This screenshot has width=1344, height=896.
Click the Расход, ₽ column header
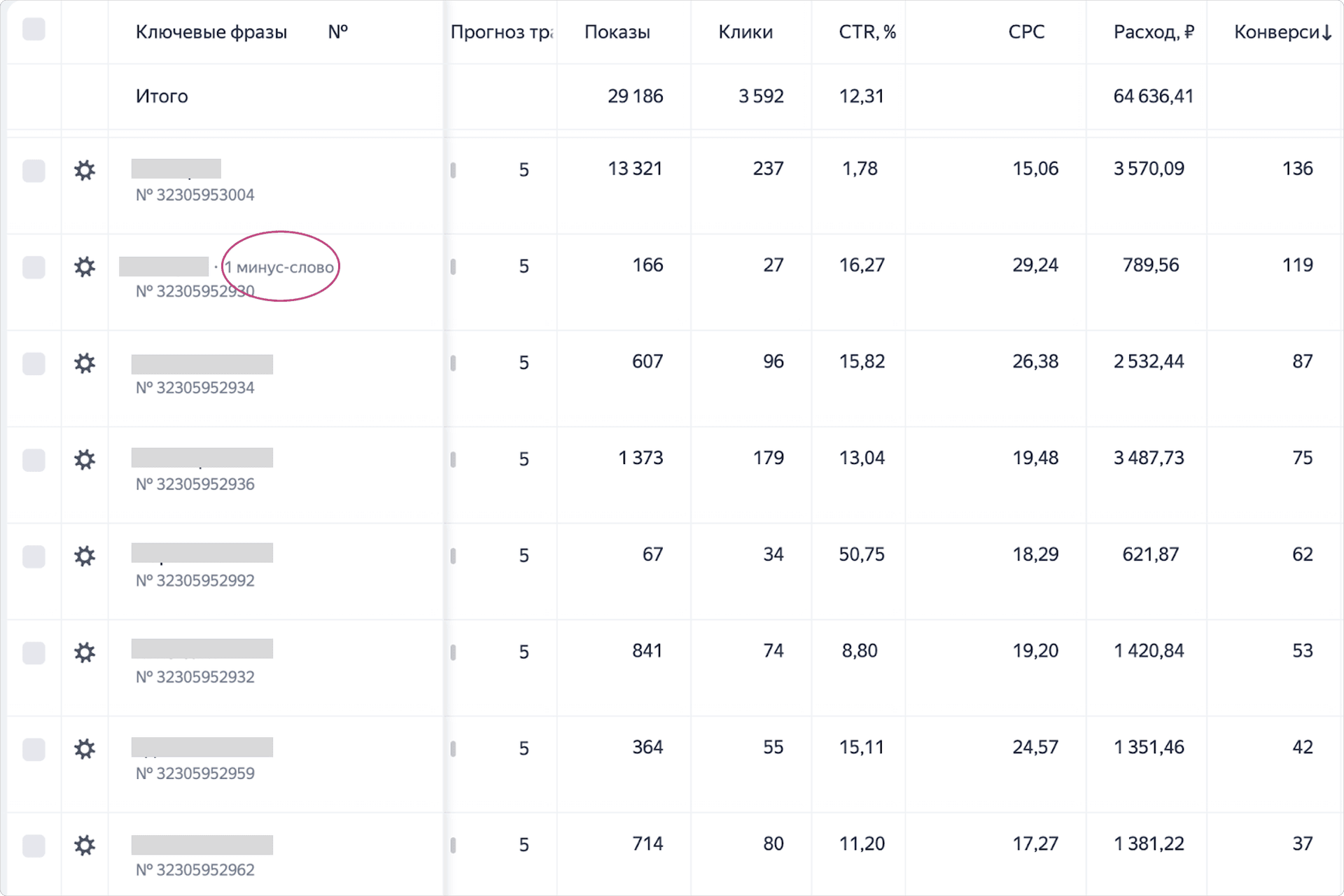(1153, 32)
